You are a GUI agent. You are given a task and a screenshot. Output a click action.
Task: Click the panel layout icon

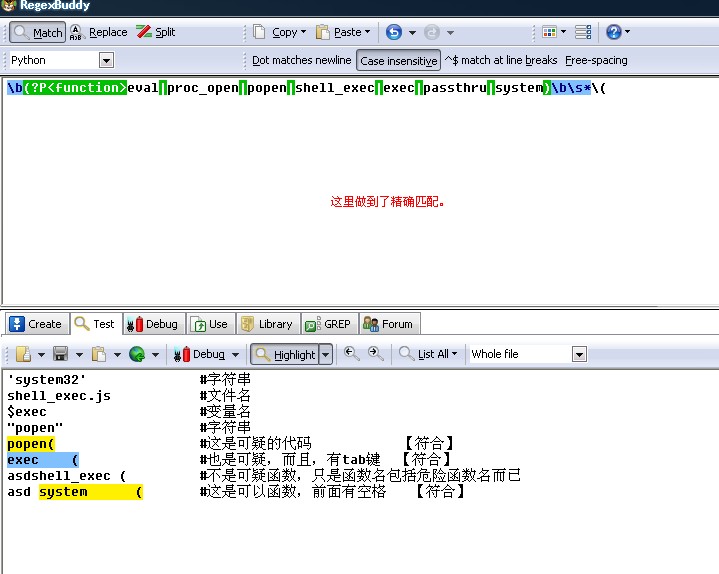pos(583,32)
